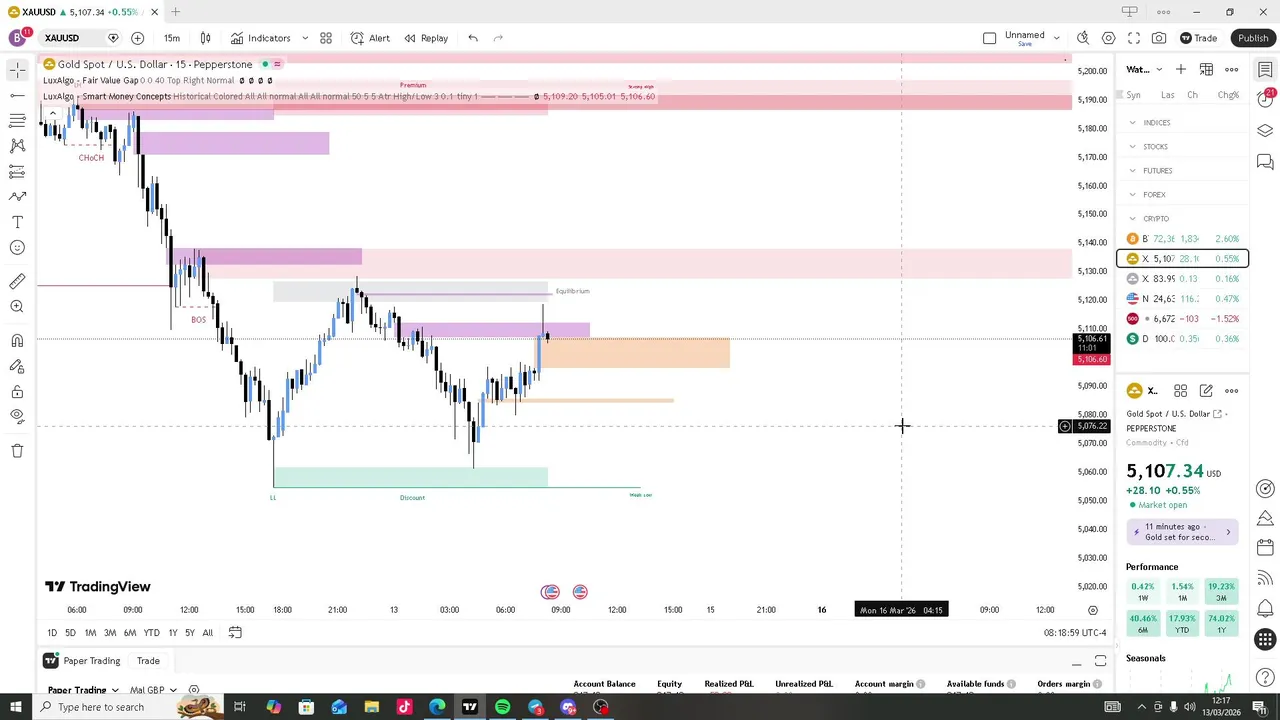Hide all drawings with eye icon
This screenshot has height=720, width=1280.
click(x=17, y=416)
